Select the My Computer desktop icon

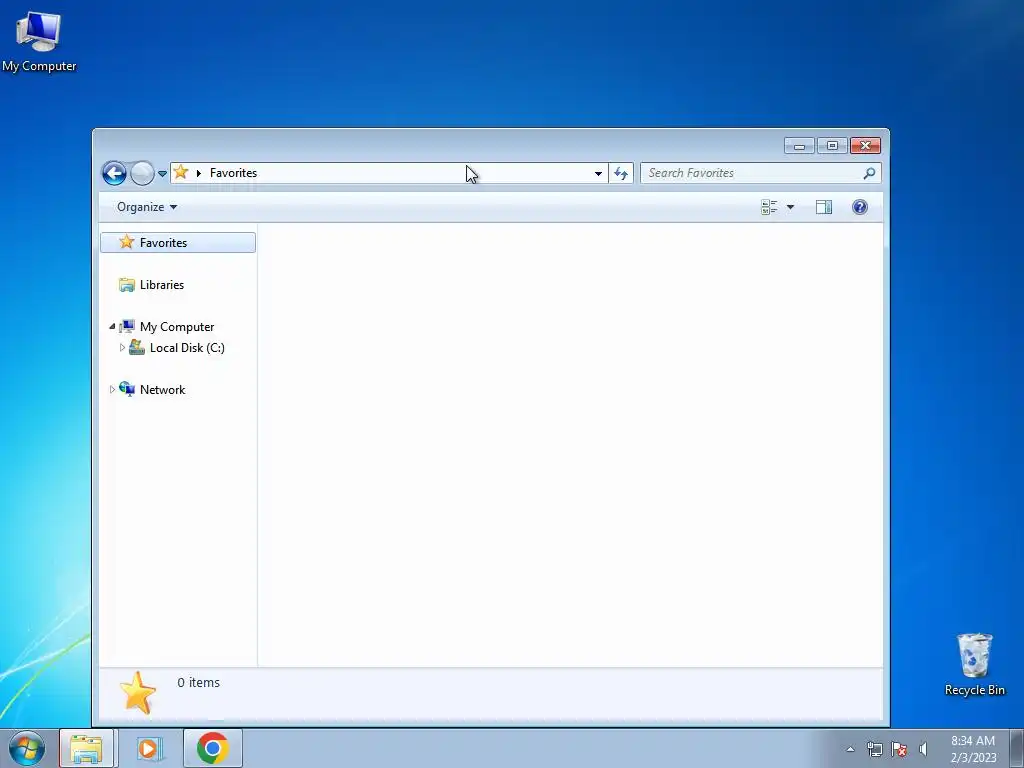[x=39, y=41]
